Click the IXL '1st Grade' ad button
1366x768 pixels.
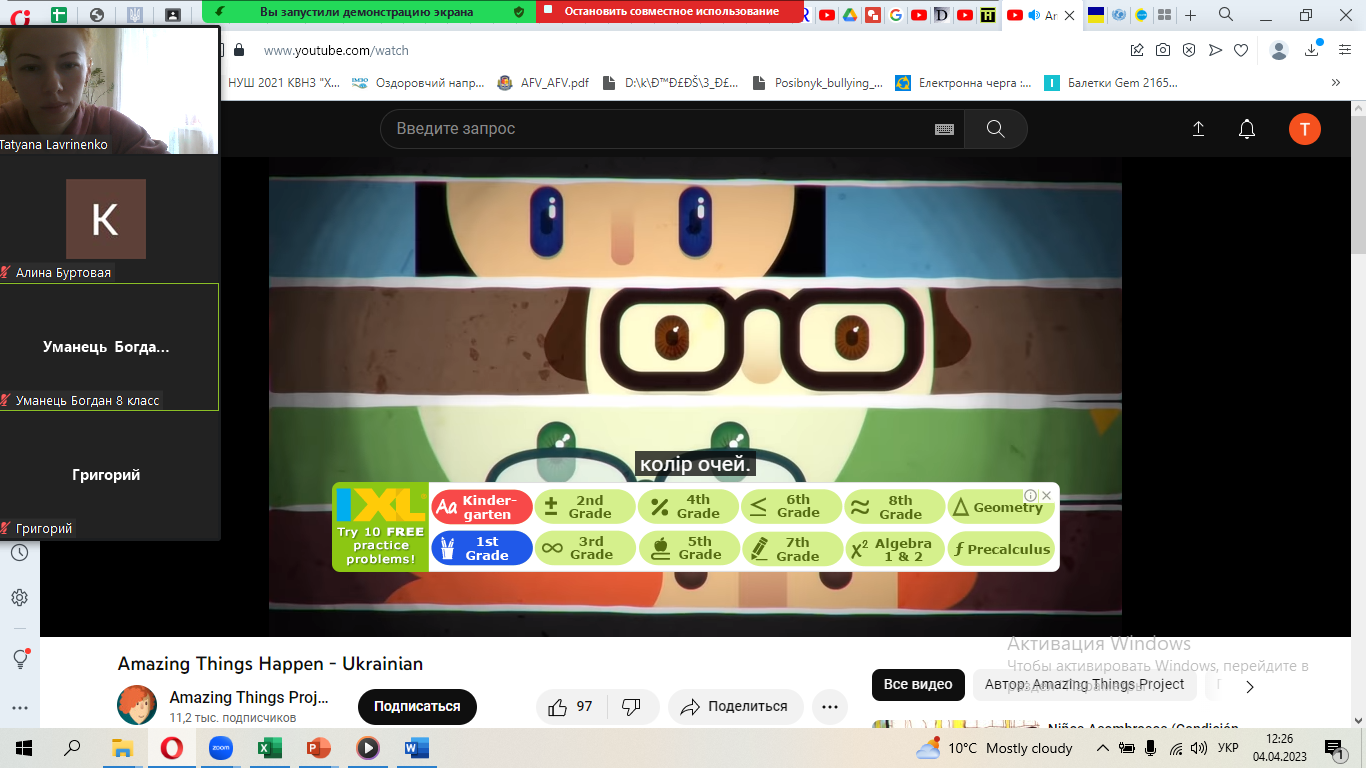[482, 549]
